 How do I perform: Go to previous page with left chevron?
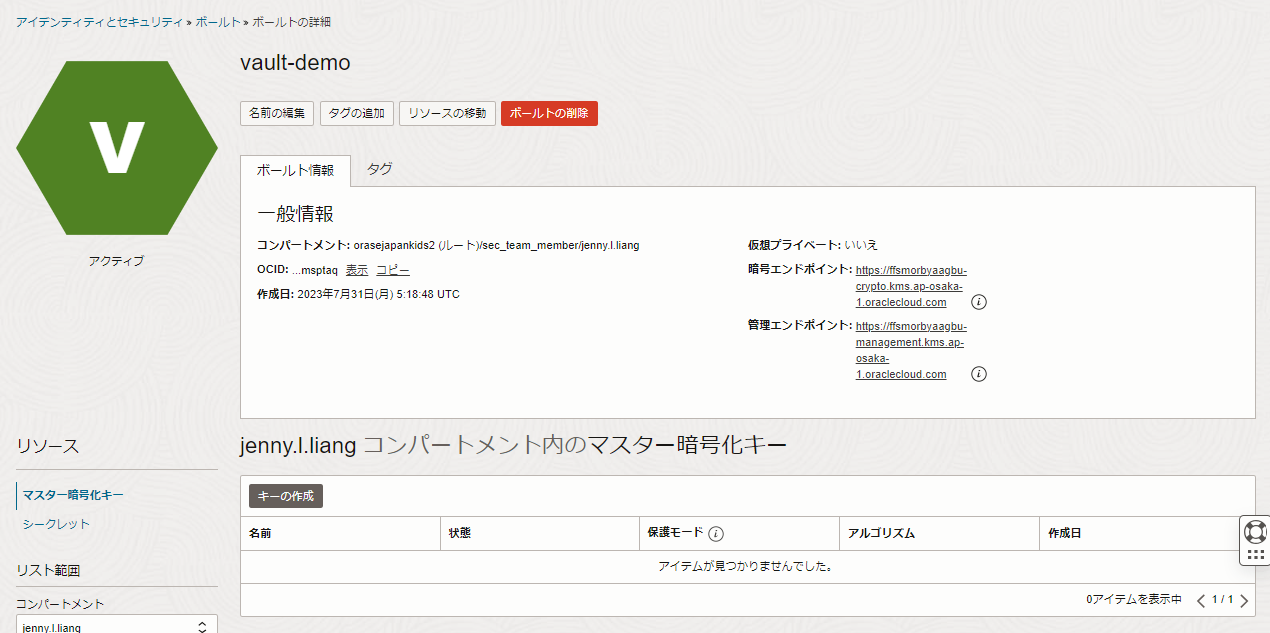(1200, 600)
